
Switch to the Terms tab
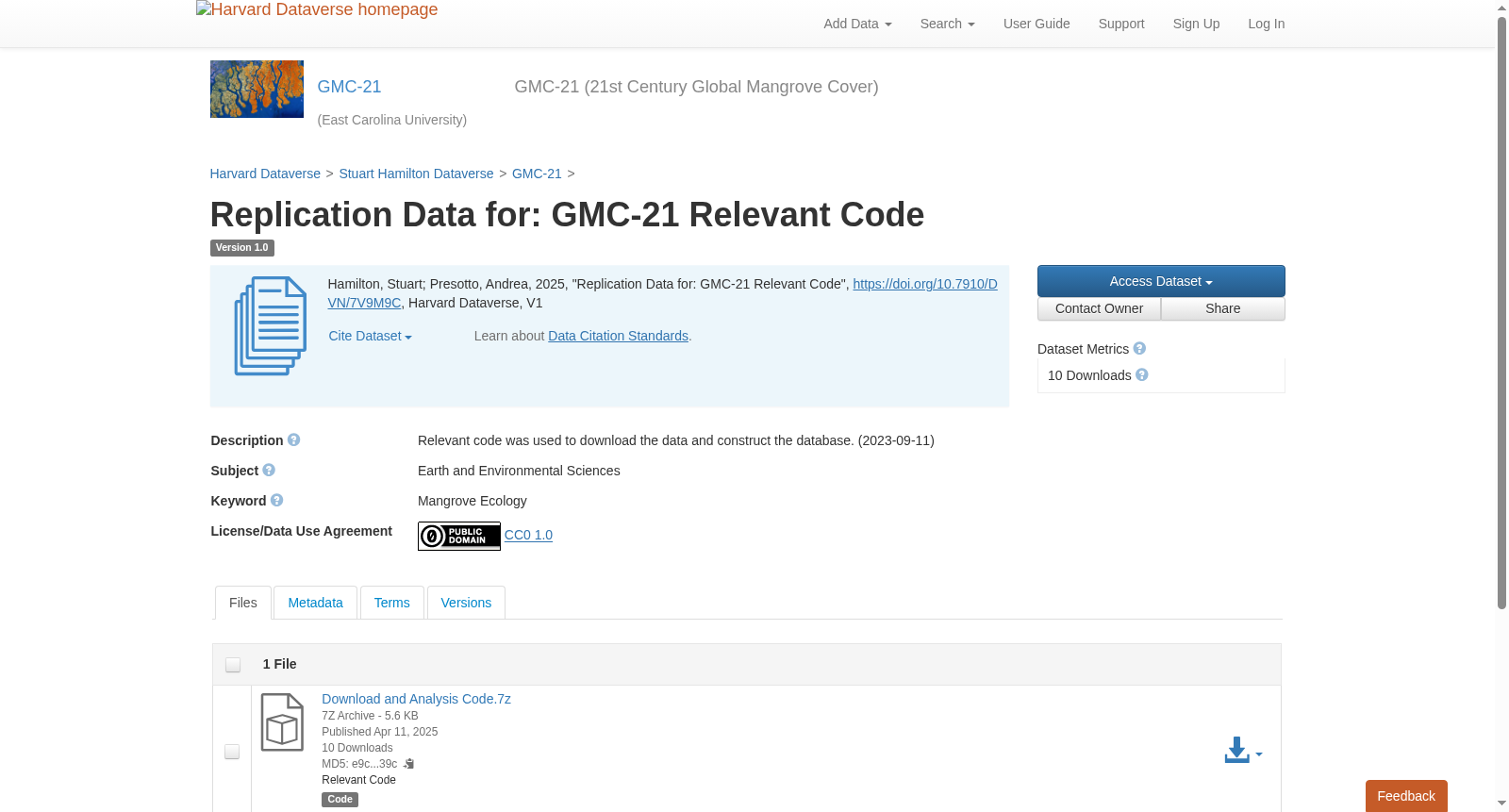pos(391,603)
